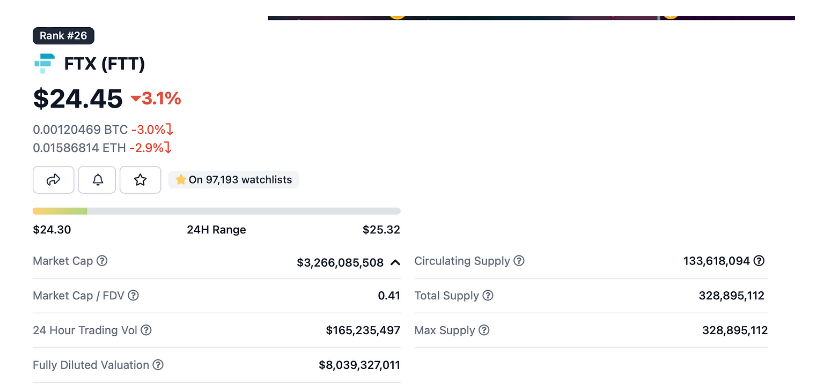Open Market Cap / FDV help icon
Viewport: 834px width, 390px height.
tap(134, 295)
